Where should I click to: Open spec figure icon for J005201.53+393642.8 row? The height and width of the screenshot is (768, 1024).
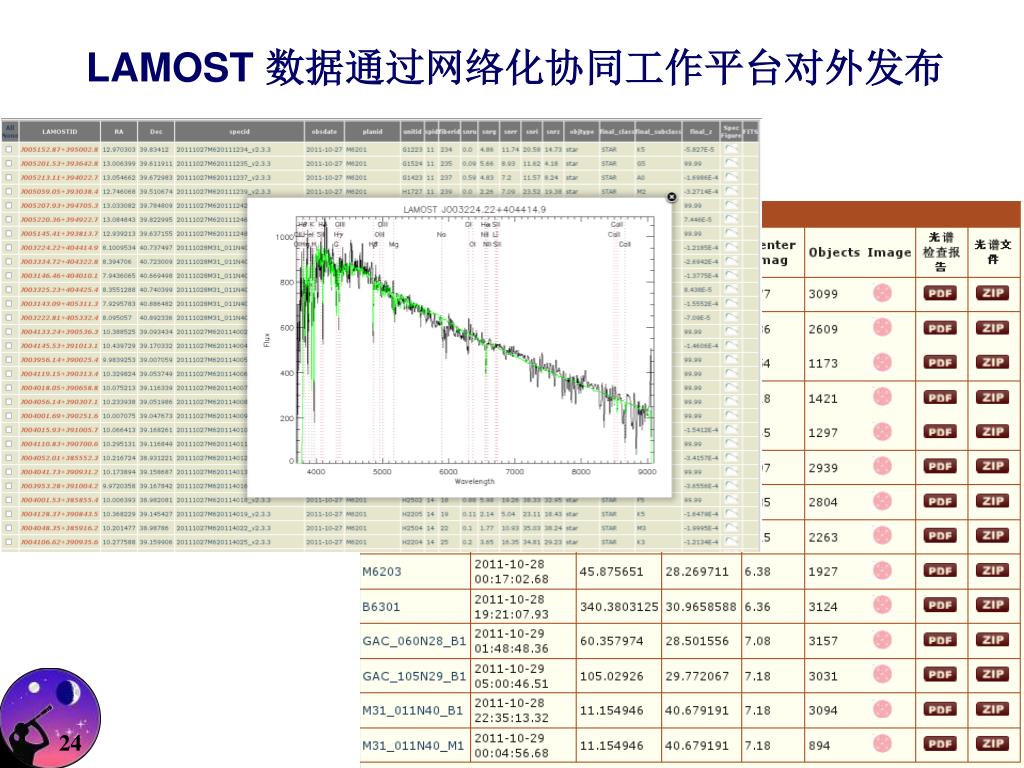pyautogui.click(x=731, y=163)
